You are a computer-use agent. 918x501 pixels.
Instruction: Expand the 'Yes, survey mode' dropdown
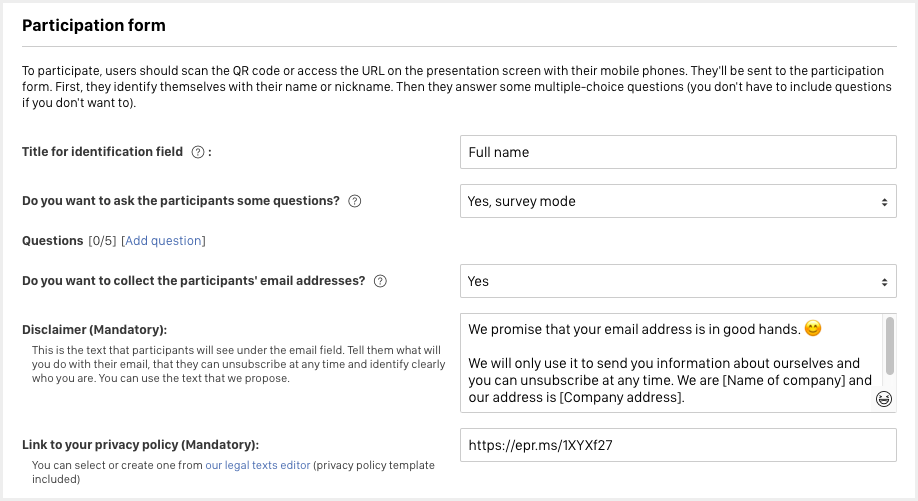click(678, 201)
